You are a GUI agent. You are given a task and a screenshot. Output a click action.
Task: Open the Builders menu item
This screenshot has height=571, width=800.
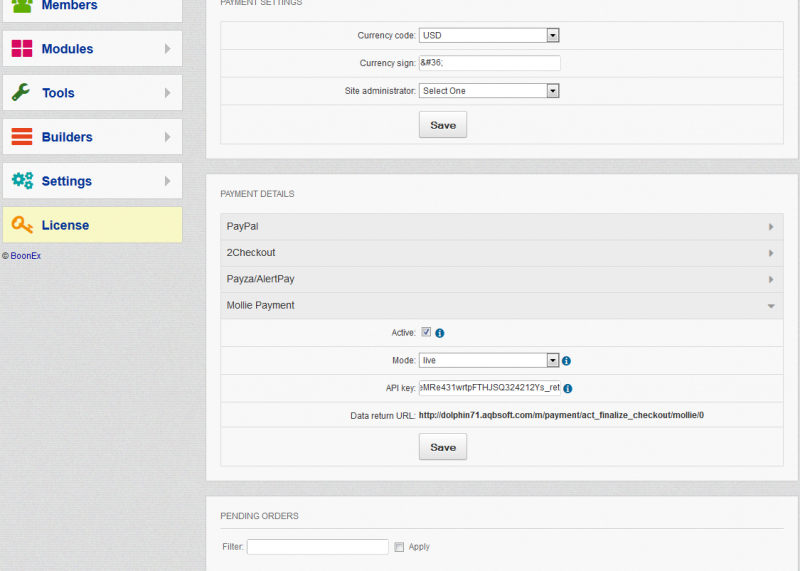point(92,137)
